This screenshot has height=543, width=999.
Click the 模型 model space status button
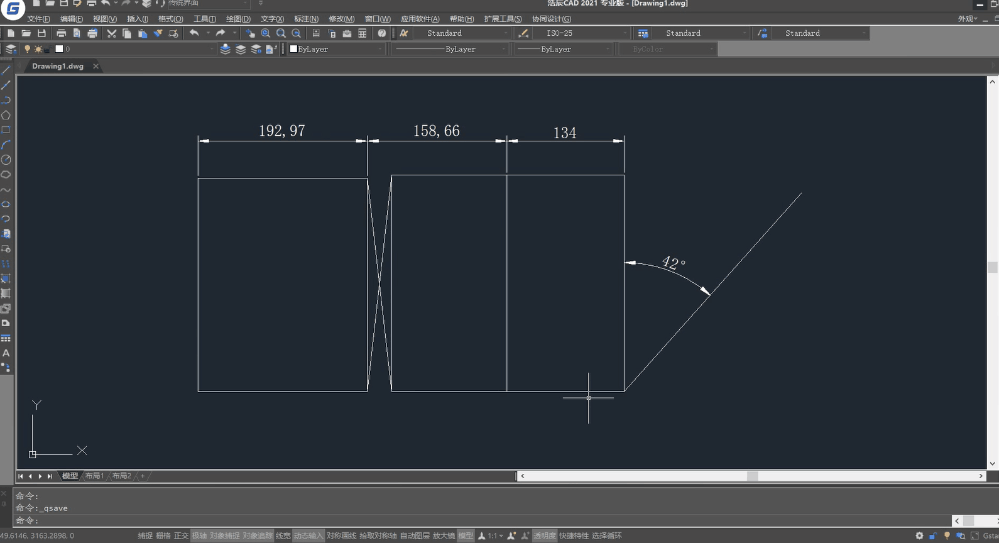tap(466, 536)
